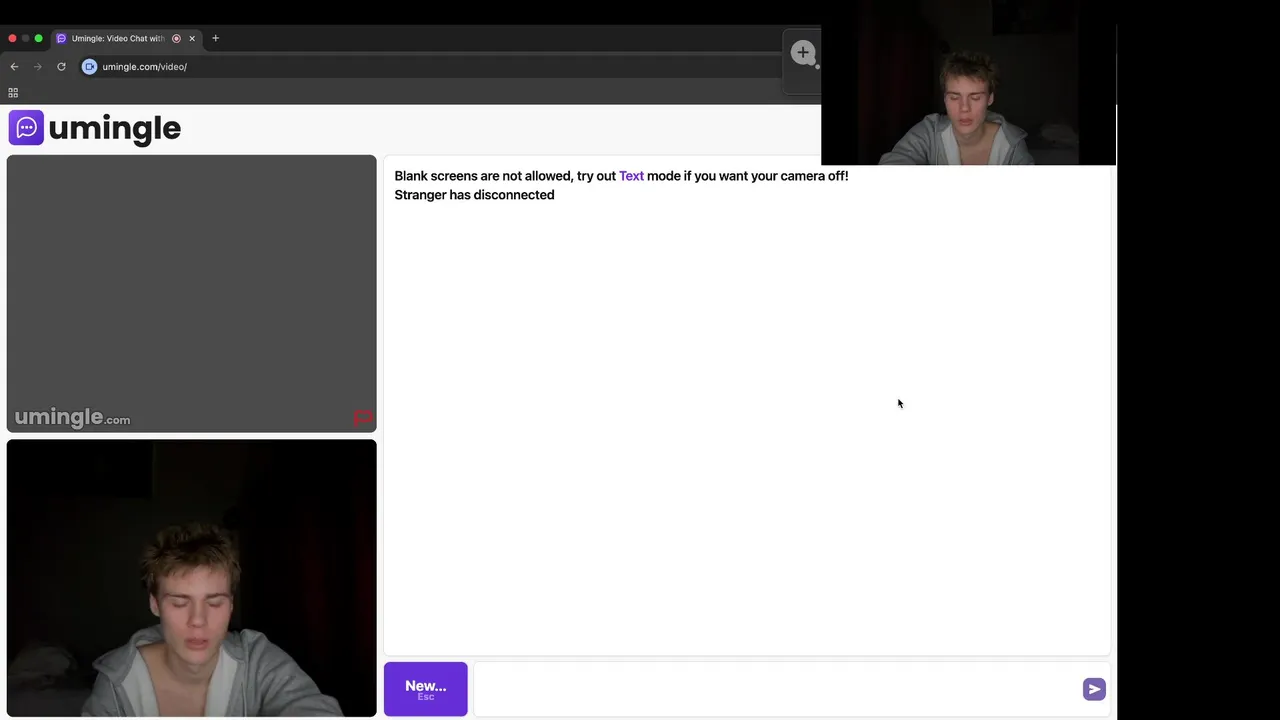Click the Umingle chat bubble logo icon
The image size is (1280, 720).
pos(26,128)
